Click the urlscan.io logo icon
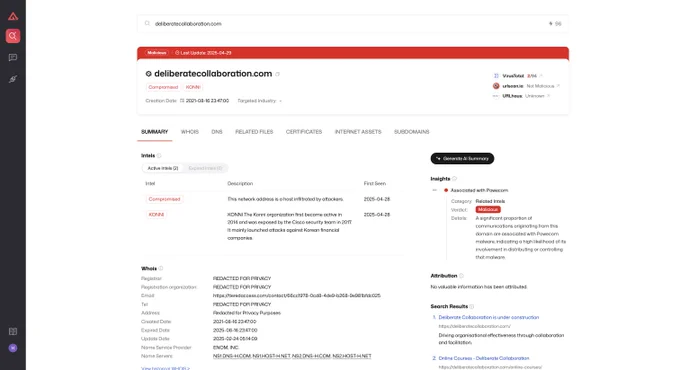 coord(496,86)
